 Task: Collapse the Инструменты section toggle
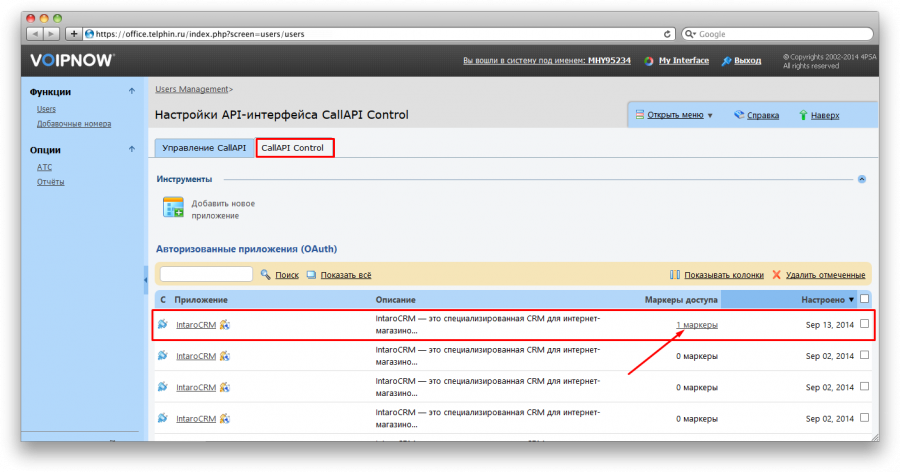pyautogui.click(x=862, y=179)
